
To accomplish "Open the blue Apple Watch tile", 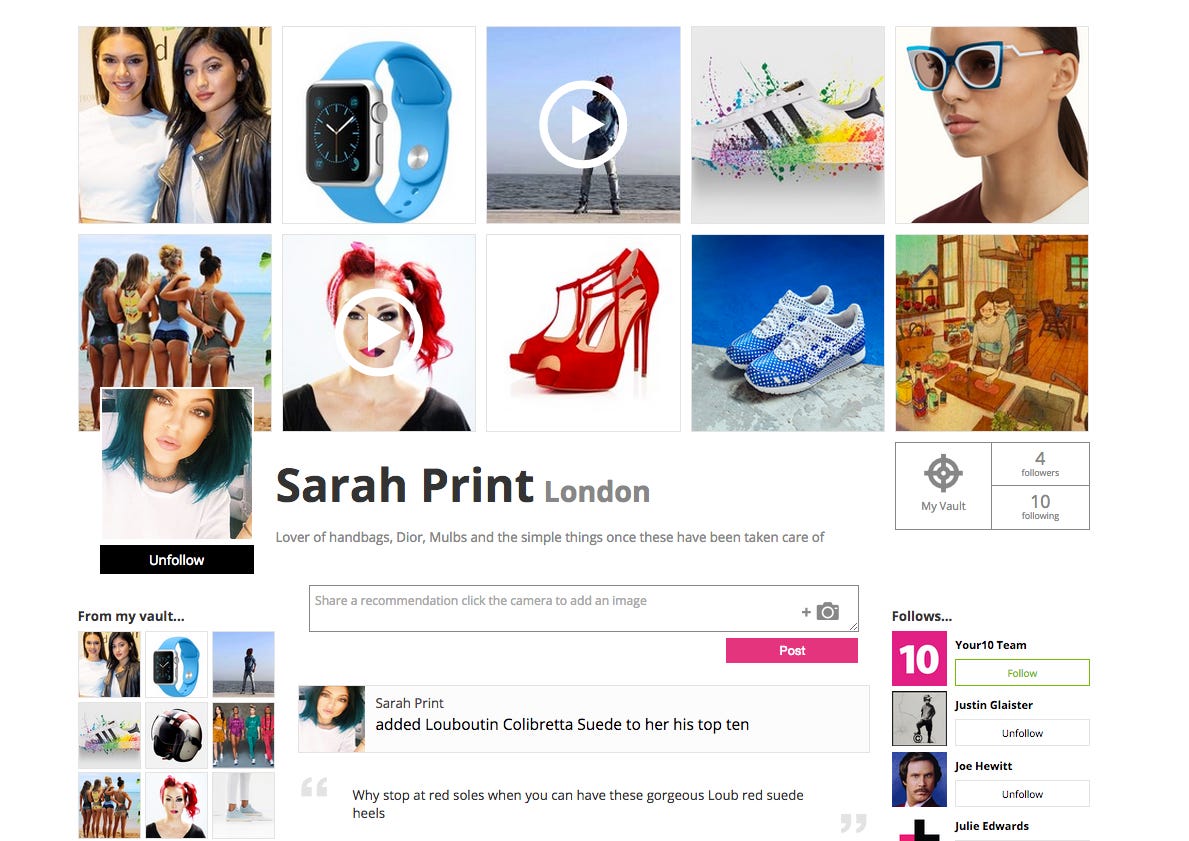I will (378, 125).
